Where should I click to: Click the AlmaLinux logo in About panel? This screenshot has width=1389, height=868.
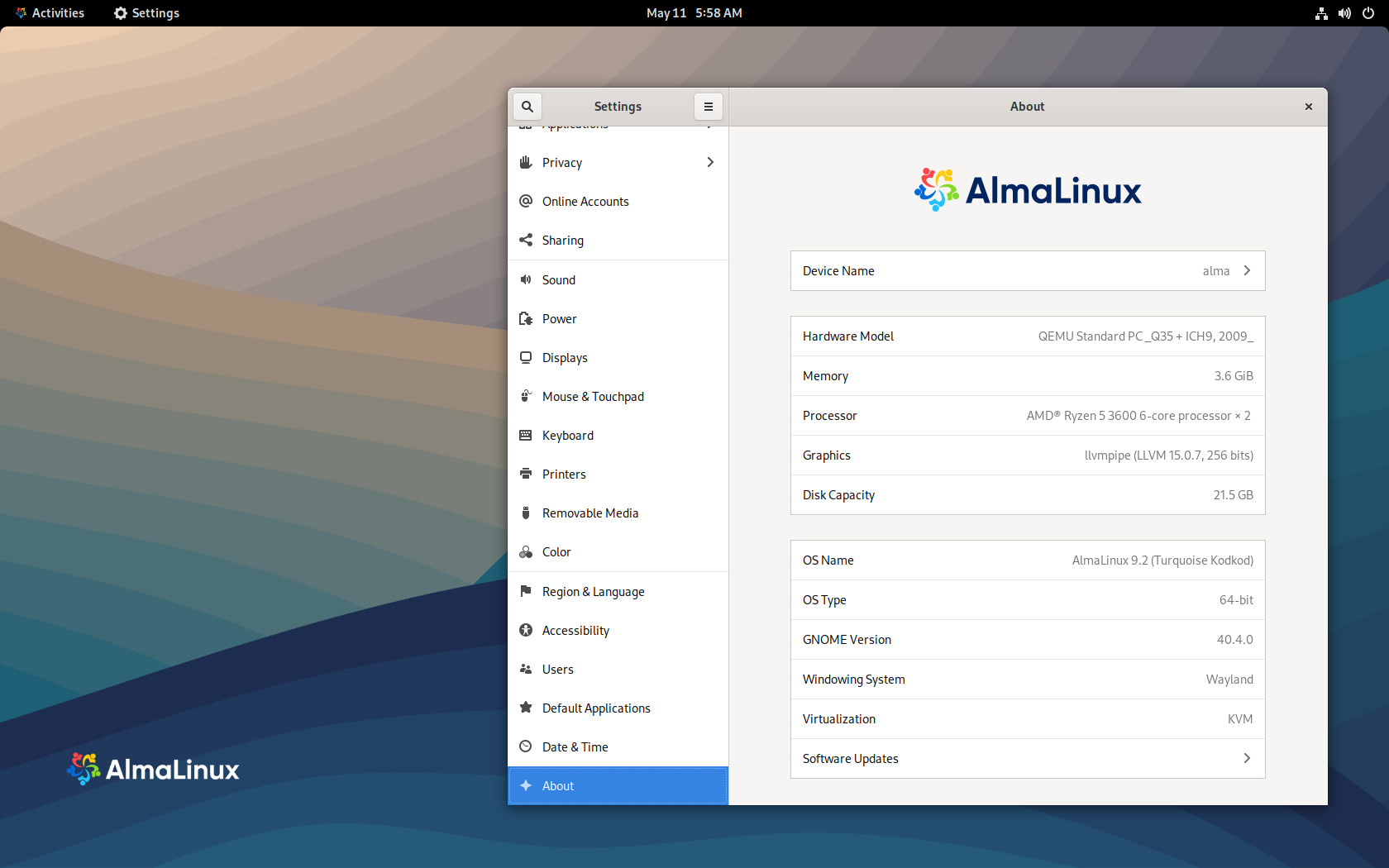(1028, 190)
